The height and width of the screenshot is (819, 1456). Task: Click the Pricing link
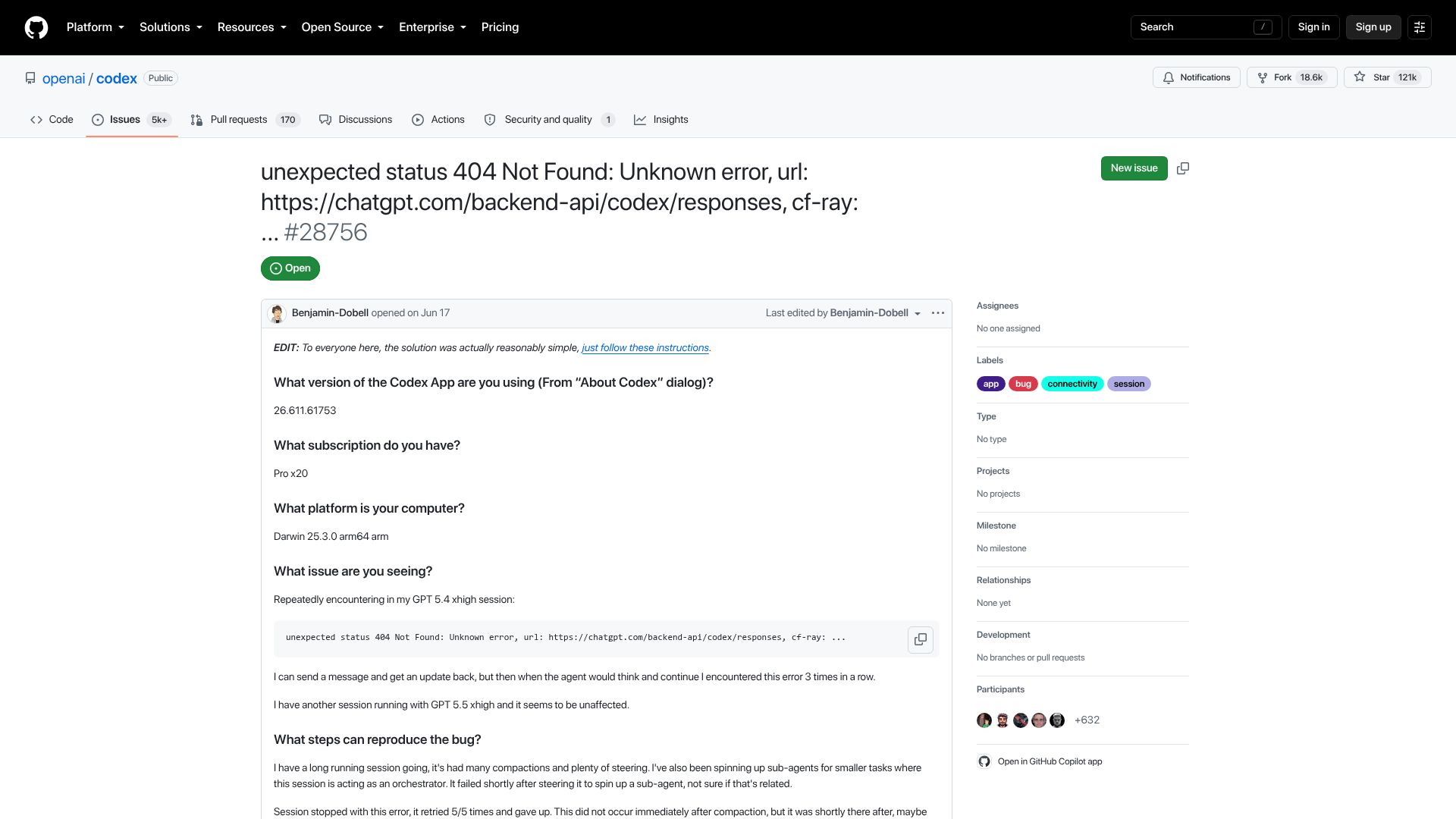coord(500,27)
